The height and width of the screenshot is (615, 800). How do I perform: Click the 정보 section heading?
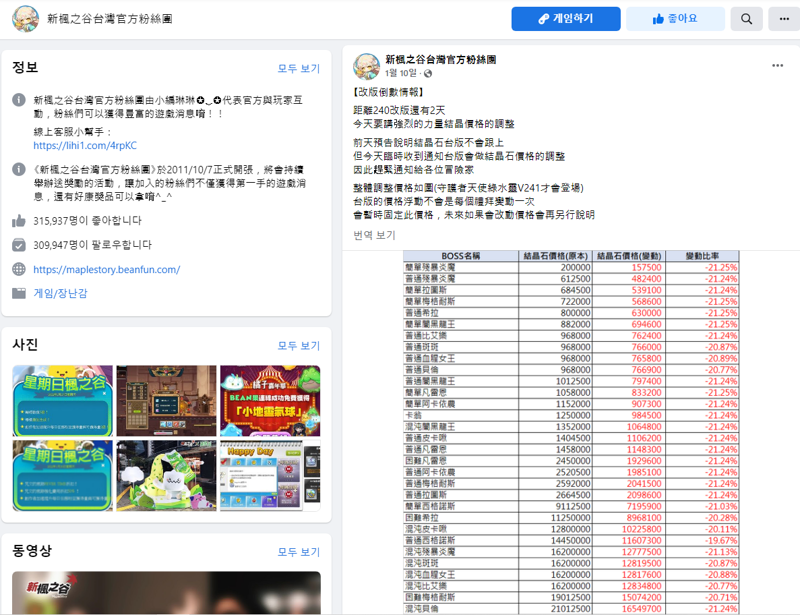[25, 67]
